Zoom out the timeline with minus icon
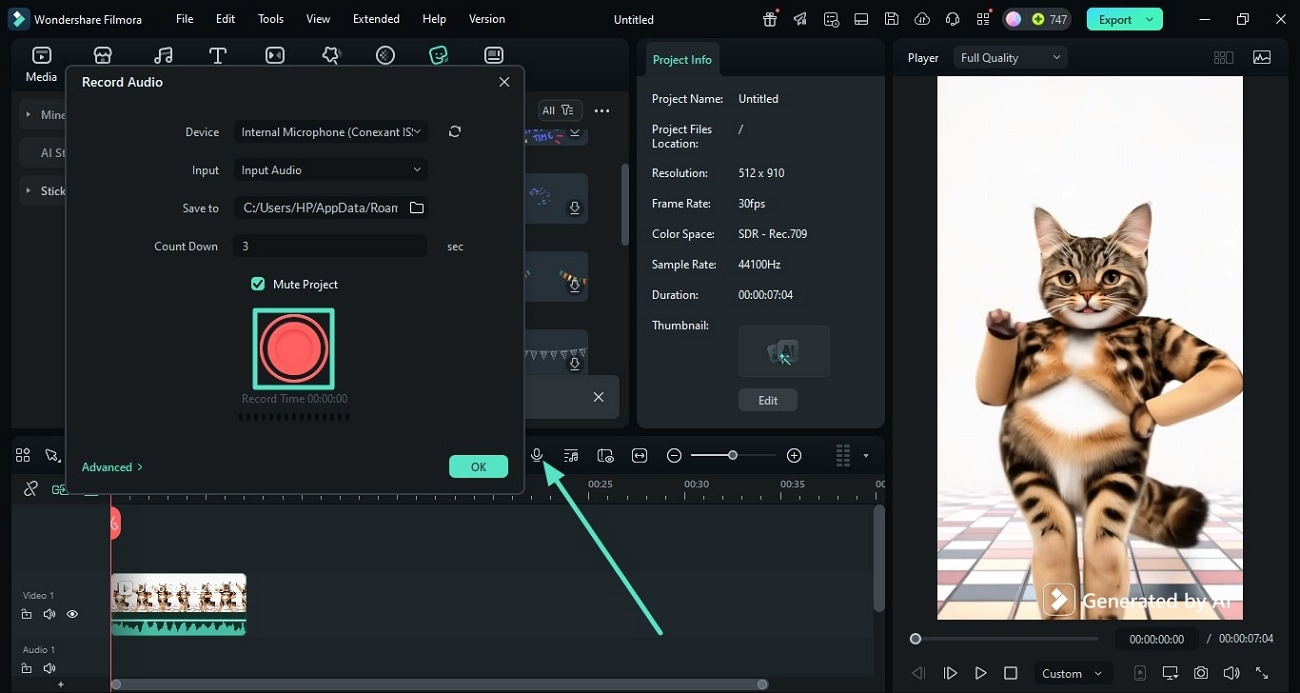This screenshot has width=1300, height=693. [x=674, y=455]
